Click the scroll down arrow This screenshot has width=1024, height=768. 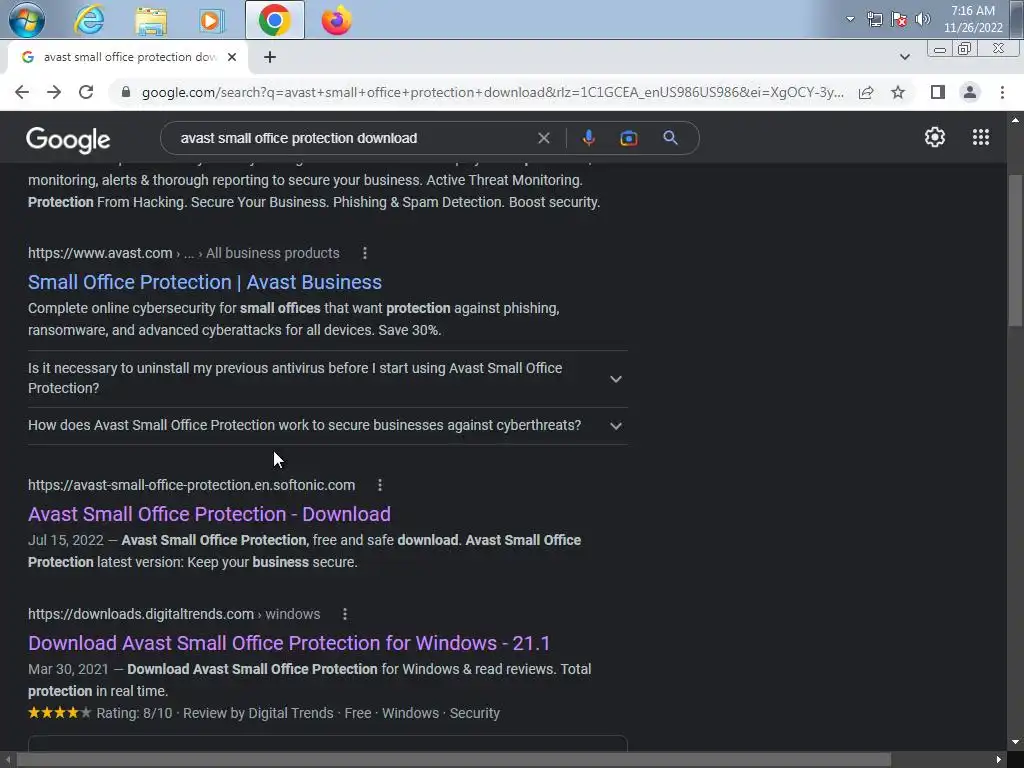click(x=1015, y=743)
